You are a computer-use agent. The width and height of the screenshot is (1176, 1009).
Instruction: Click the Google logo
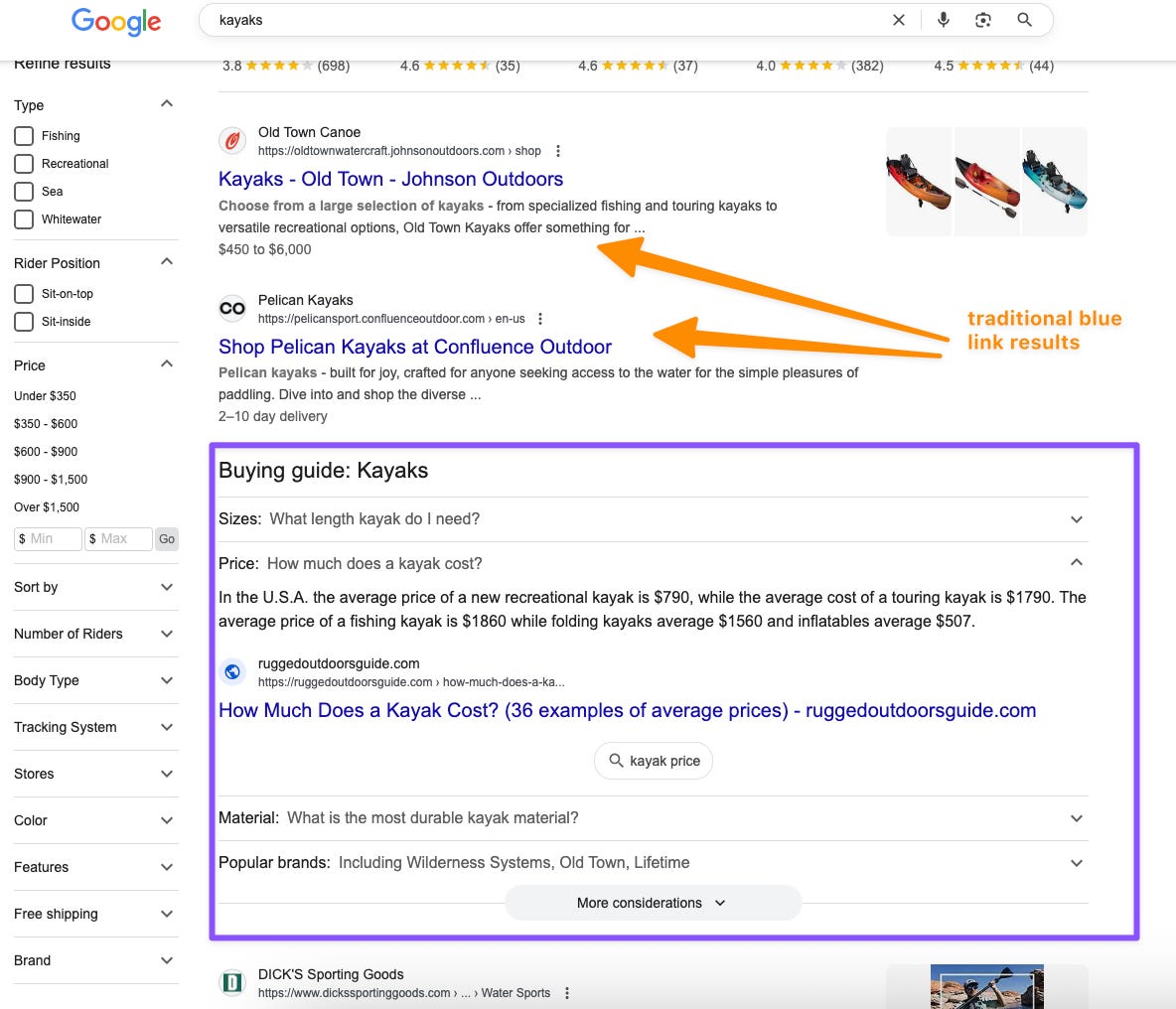(116, 22)
